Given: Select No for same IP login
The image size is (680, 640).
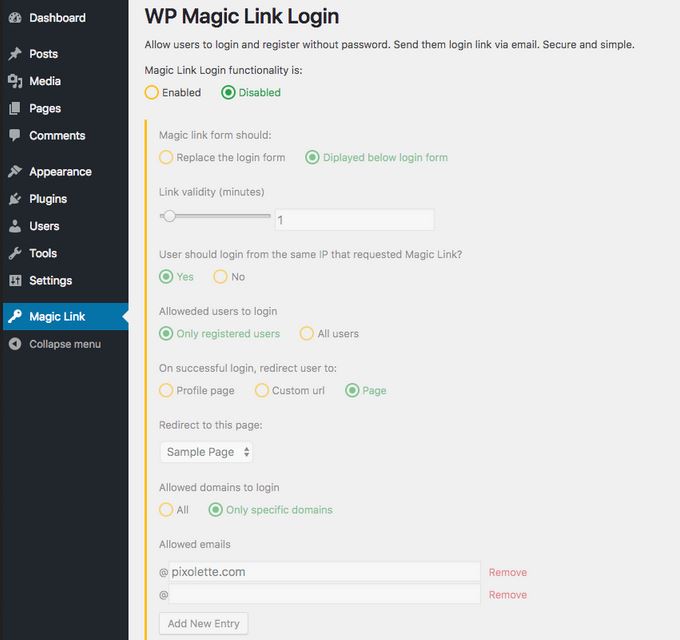Looking at the screenshot, I should point(220,277).
